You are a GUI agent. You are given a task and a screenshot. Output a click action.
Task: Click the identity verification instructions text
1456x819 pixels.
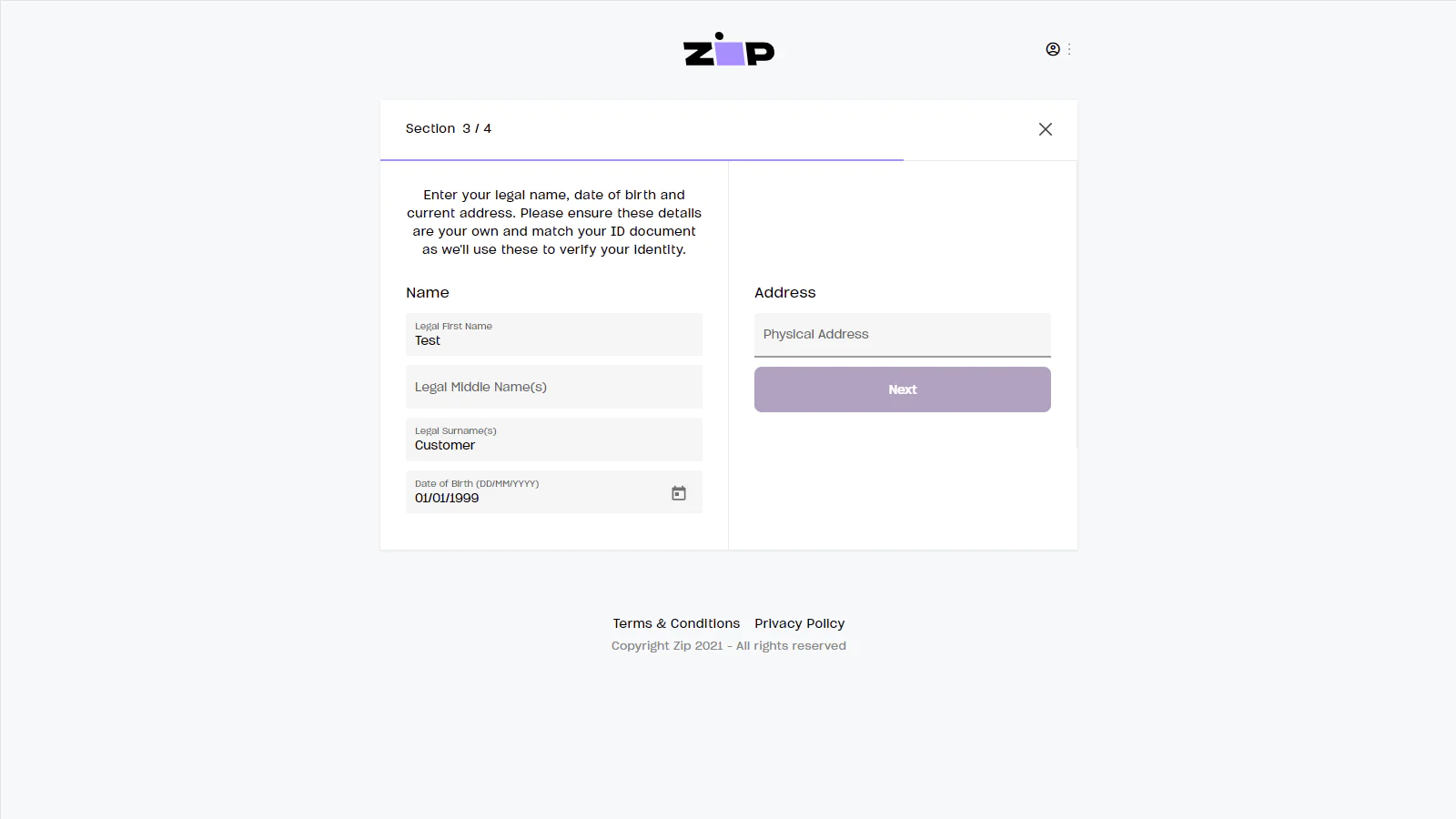[553, 222]
